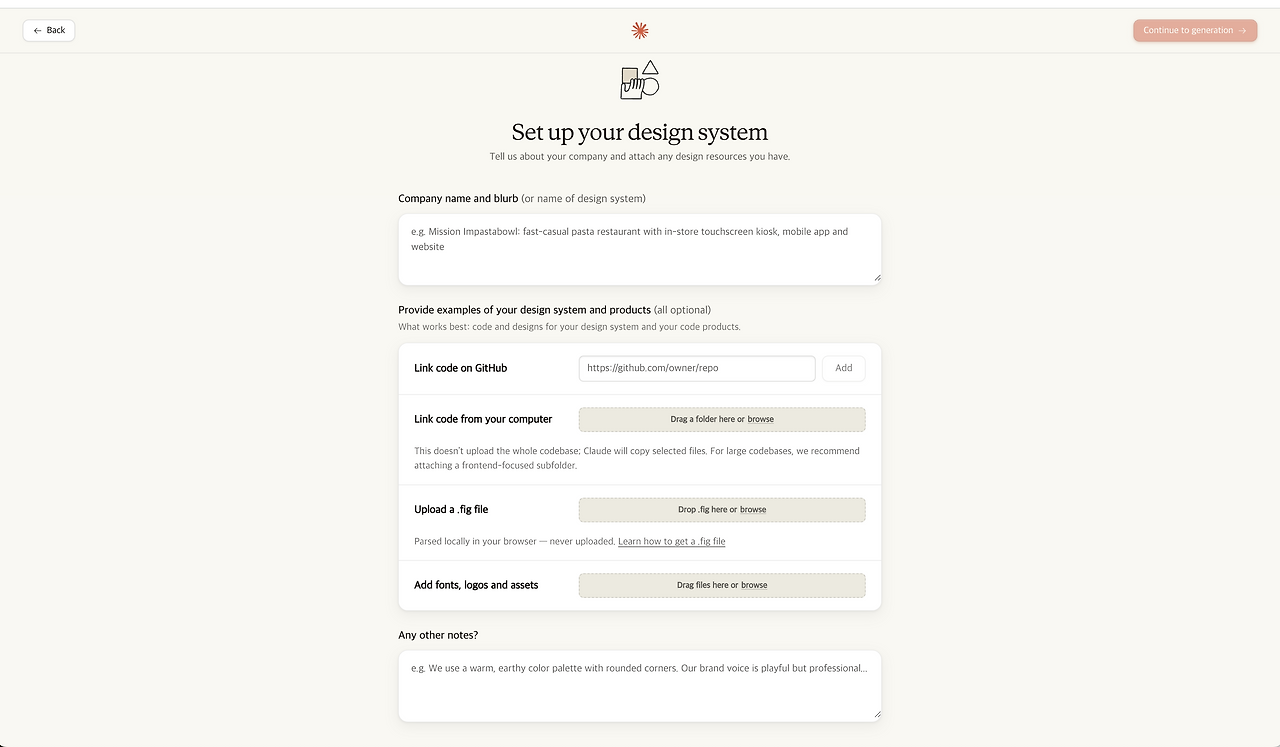The height and width of the screenshot is (747, 1280).
Task: Click the folder drag-and-drop zone
Action: (722, 420)
